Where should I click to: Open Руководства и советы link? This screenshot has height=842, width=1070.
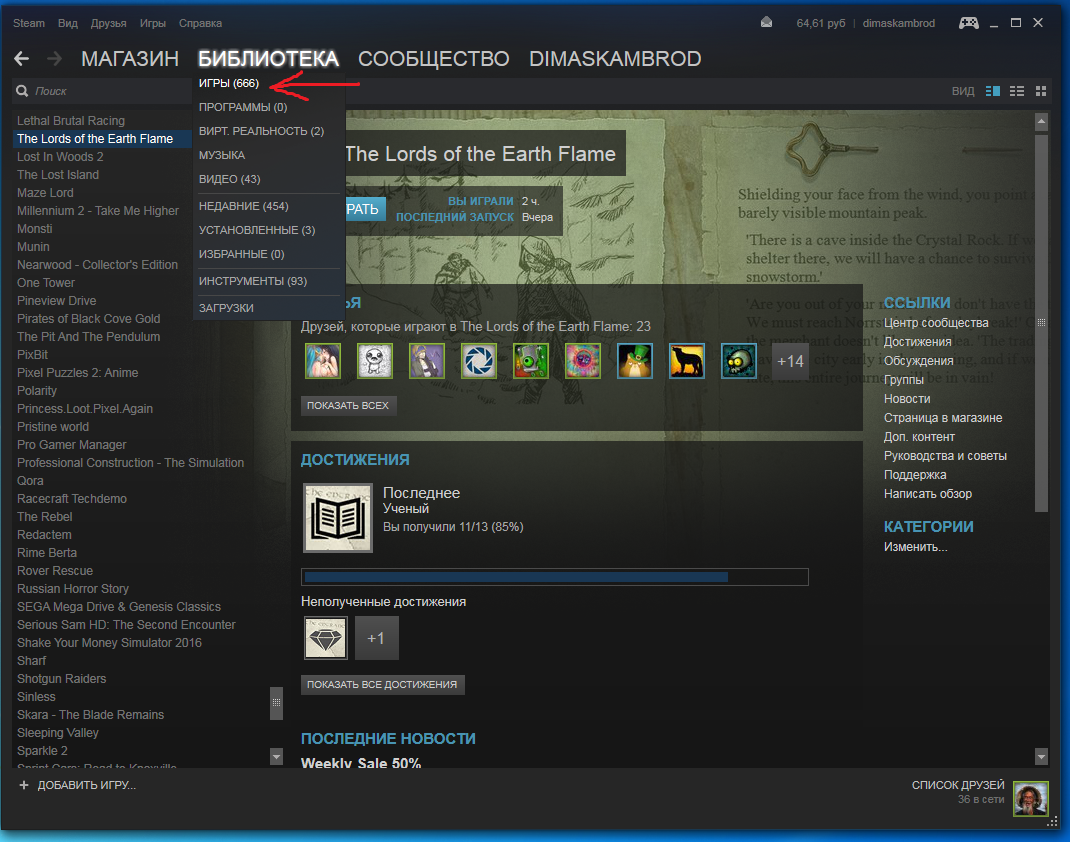[945, 456]
